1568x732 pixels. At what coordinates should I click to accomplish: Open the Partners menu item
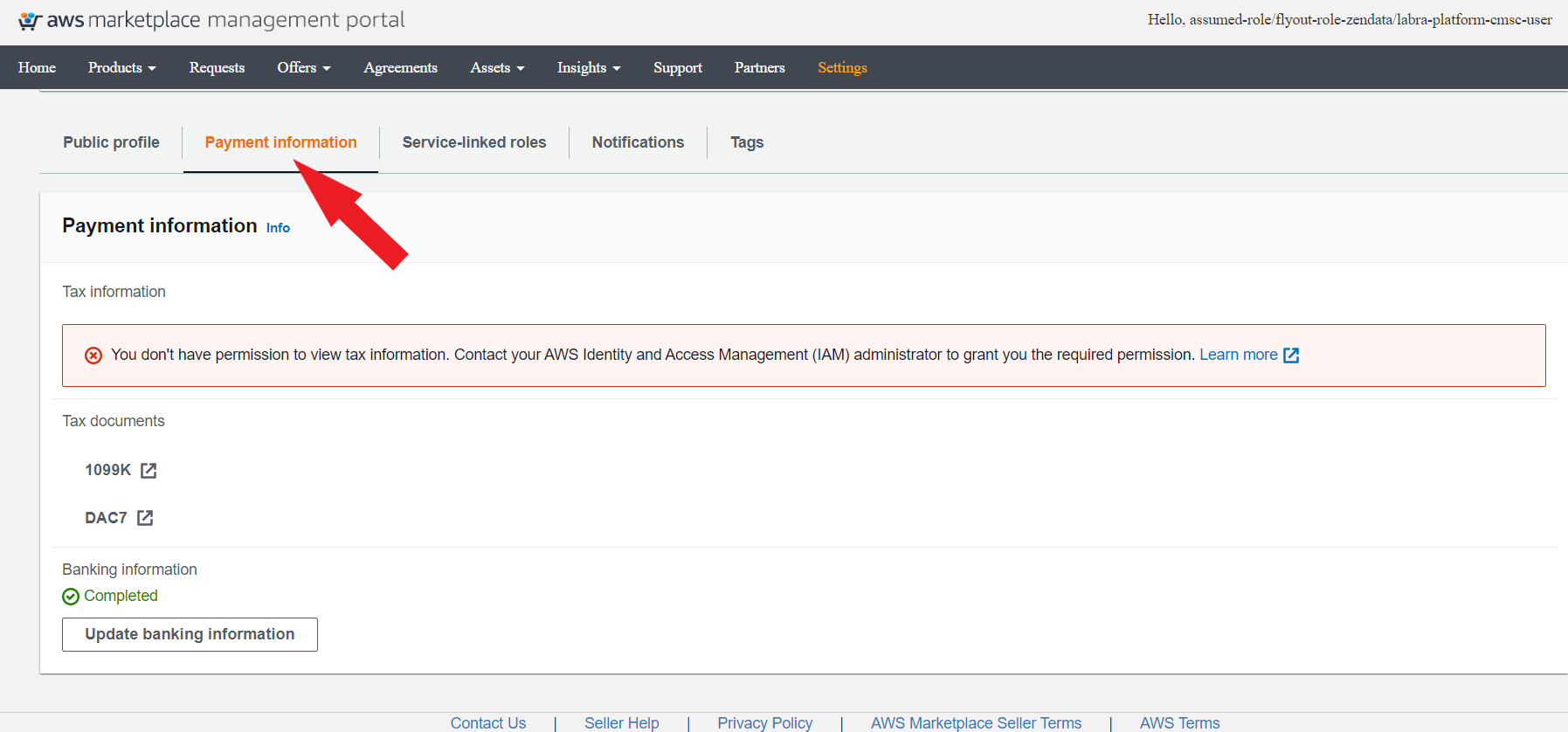pos(760,67)
